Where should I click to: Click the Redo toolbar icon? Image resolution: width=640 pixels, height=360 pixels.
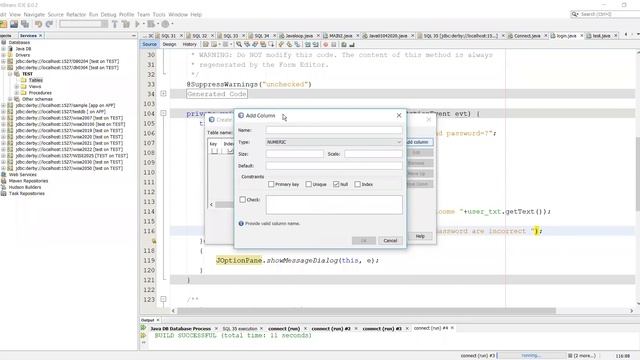click(x=49, y=24)
